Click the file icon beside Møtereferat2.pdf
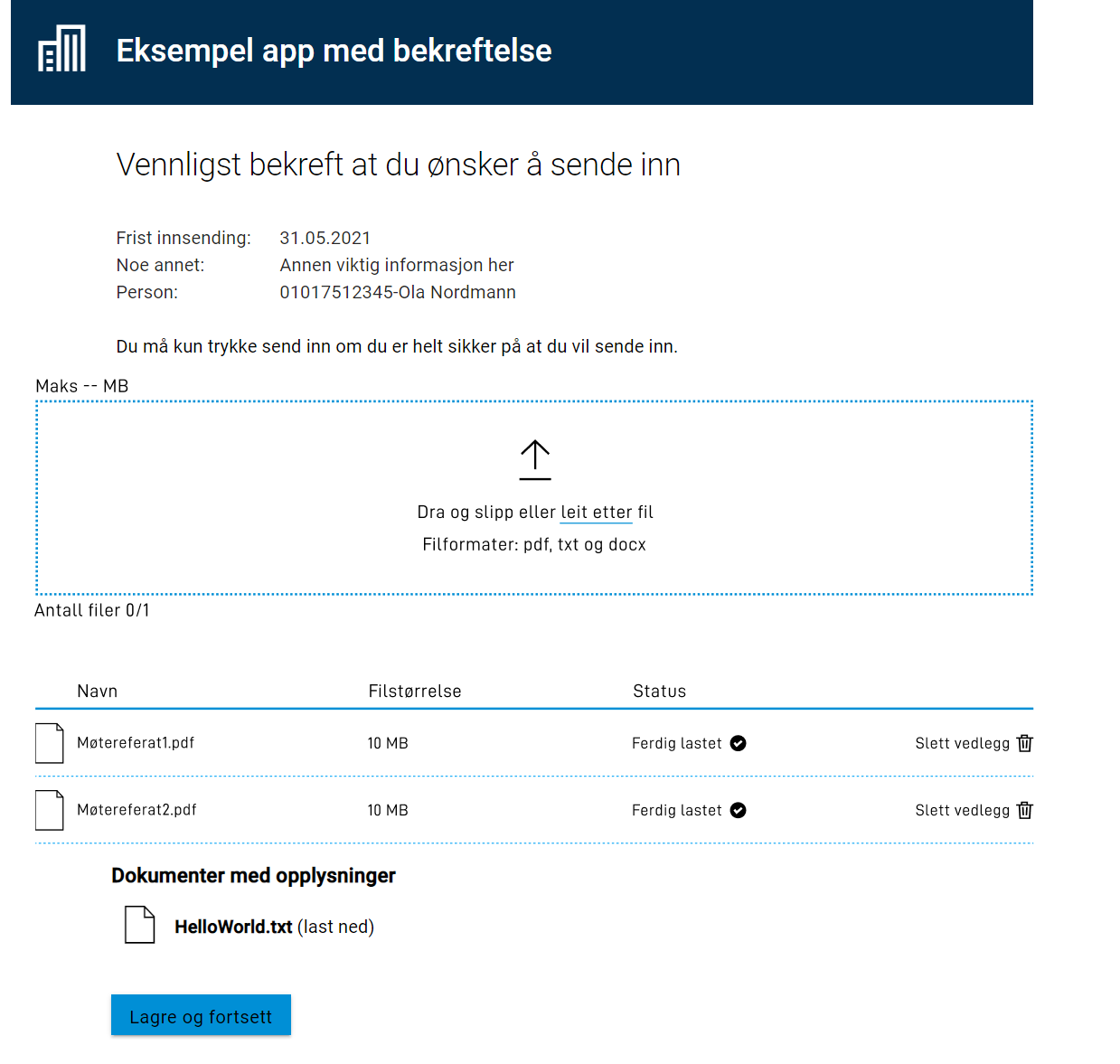Screen dimensions: 1120x1064 pos(50,810)
